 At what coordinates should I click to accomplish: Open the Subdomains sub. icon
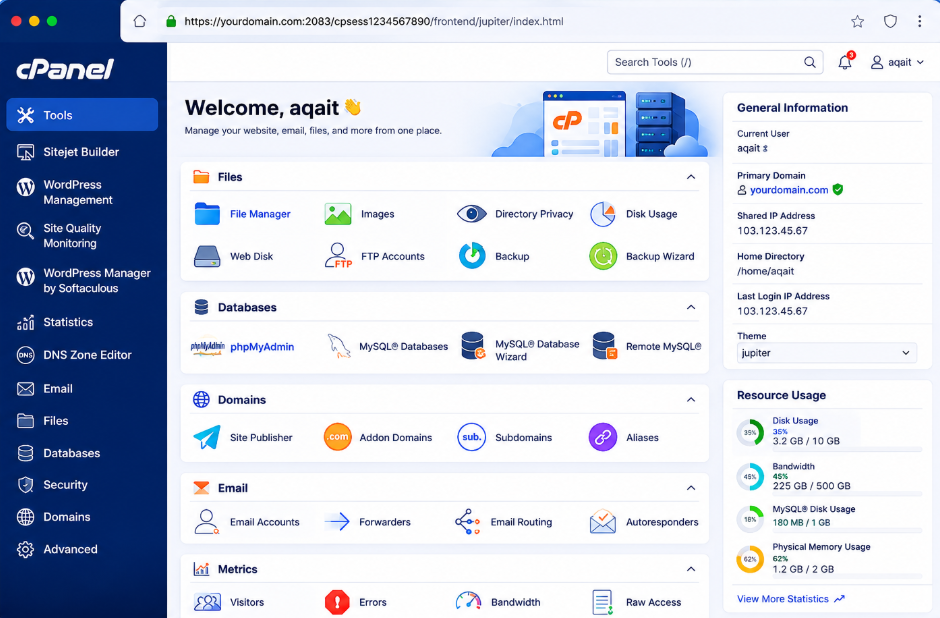pos(471,437)
